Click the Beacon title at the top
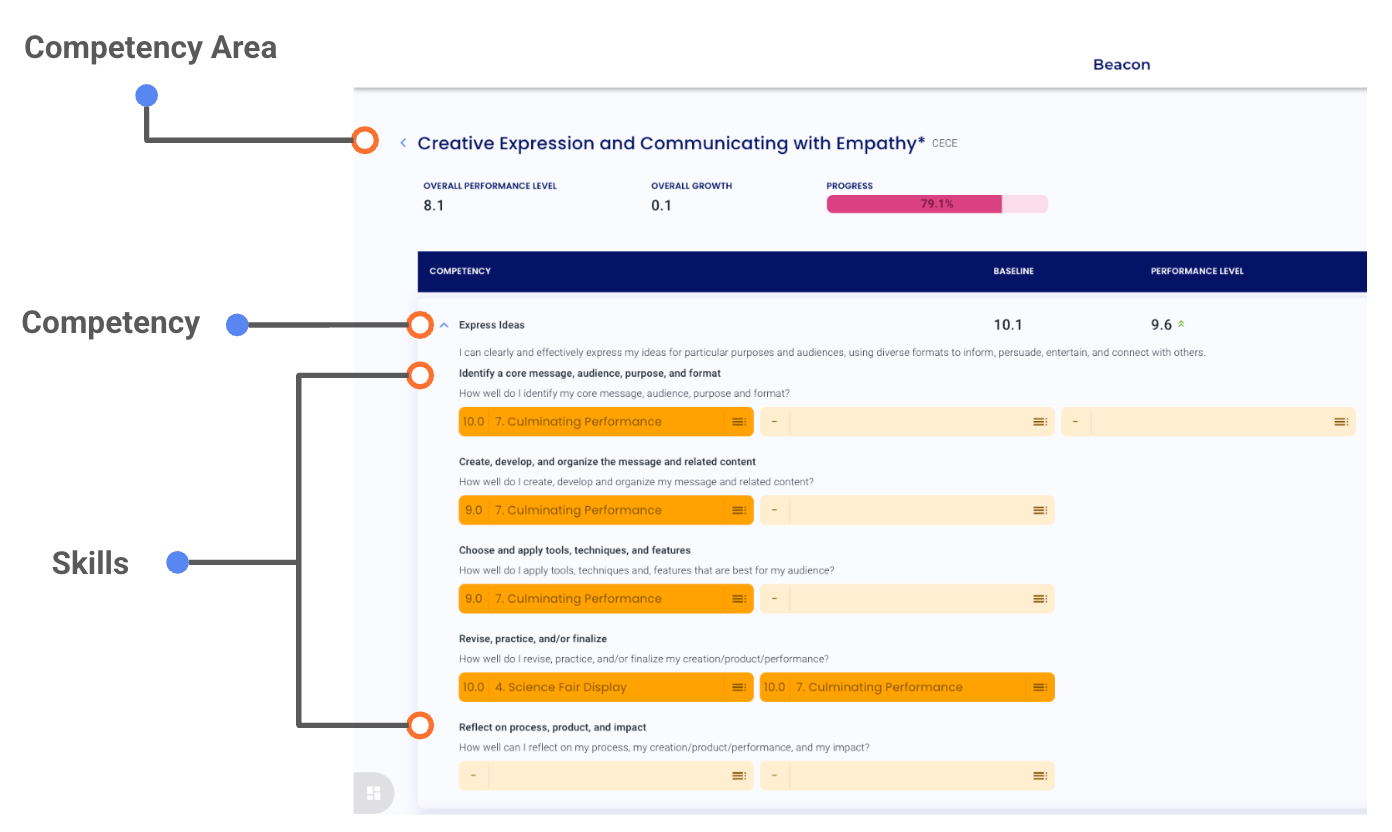The height and width of the screenshot is (832, 1392). point(1121,65)
